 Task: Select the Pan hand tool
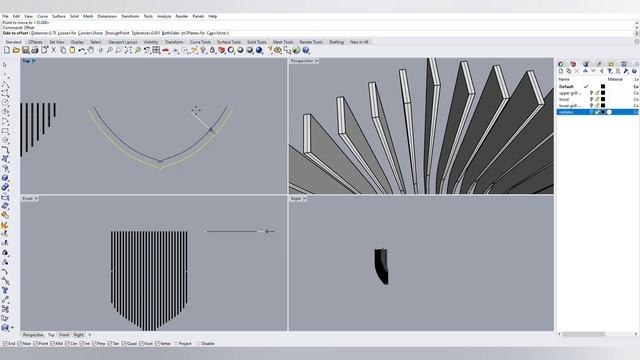[91, 50]
